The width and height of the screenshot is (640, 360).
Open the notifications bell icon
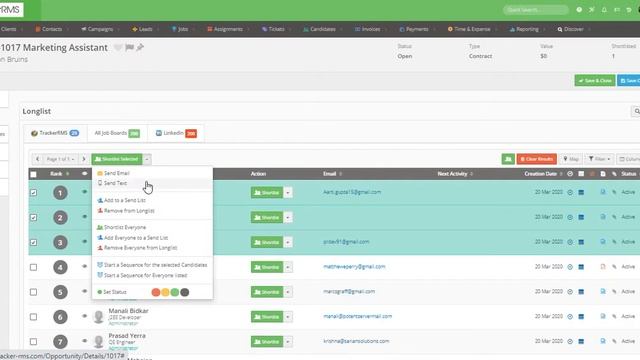(x=604, y=10)
